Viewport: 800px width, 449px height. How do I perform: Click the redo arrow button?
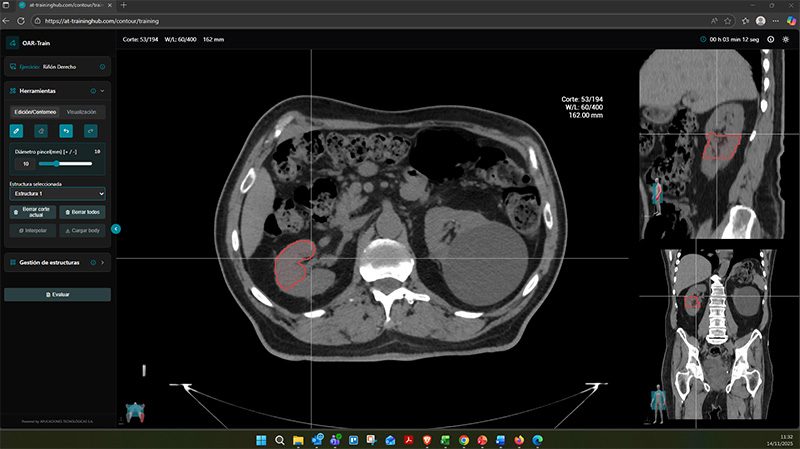point(91,130)
